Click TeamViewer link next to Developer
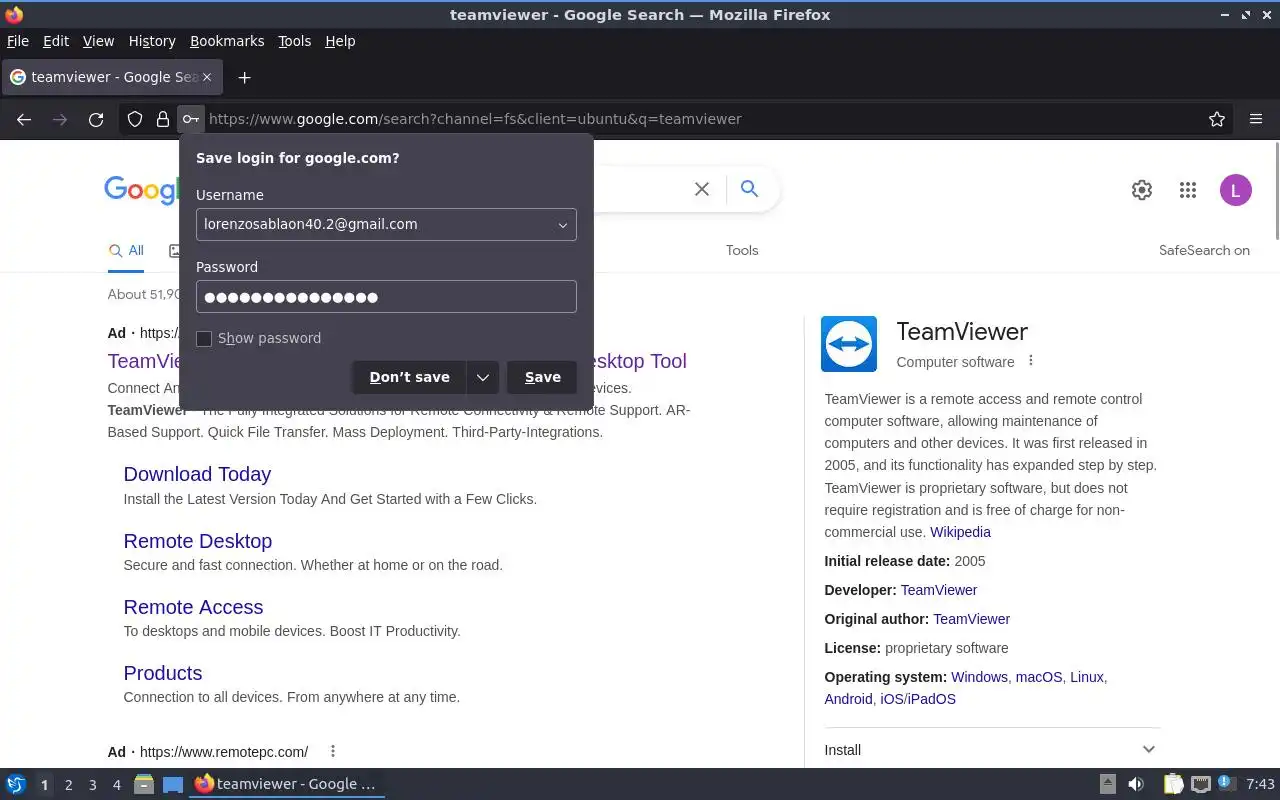 939,590
